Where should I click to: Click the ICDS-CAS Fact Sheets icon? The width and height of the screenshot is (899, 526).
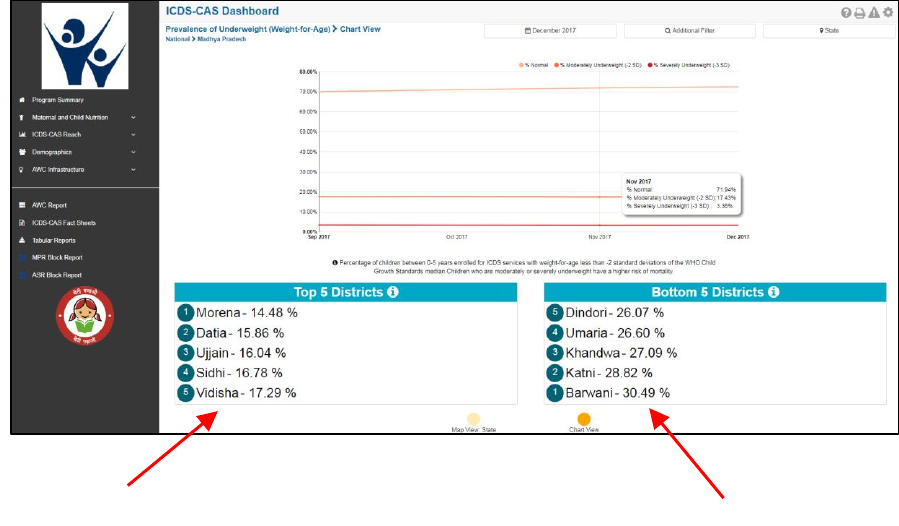[x=22, y=223]
